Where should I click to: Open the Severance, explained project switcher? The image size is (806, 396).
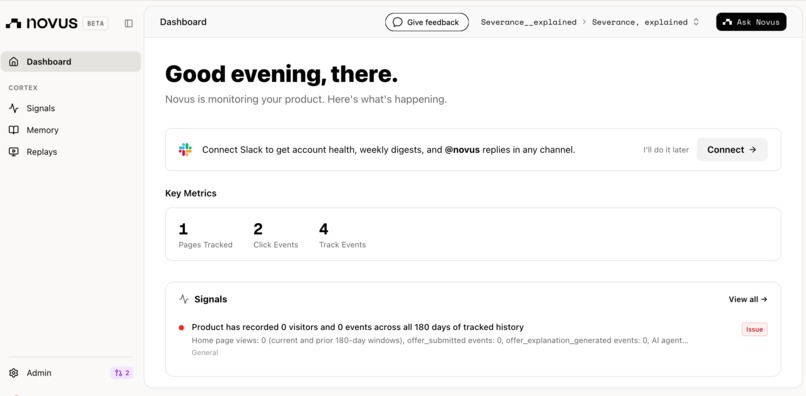point(646,22)
